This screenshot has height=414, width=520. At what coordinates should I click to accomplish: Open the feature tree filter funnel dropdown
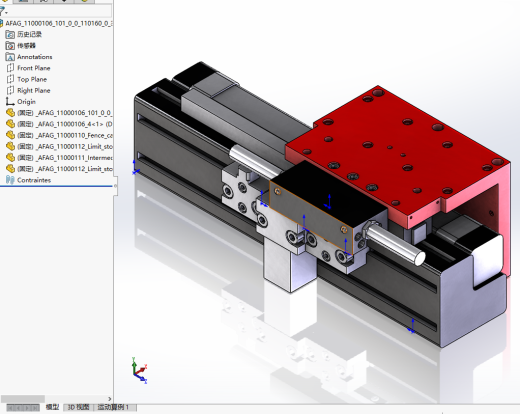[3, 12]
